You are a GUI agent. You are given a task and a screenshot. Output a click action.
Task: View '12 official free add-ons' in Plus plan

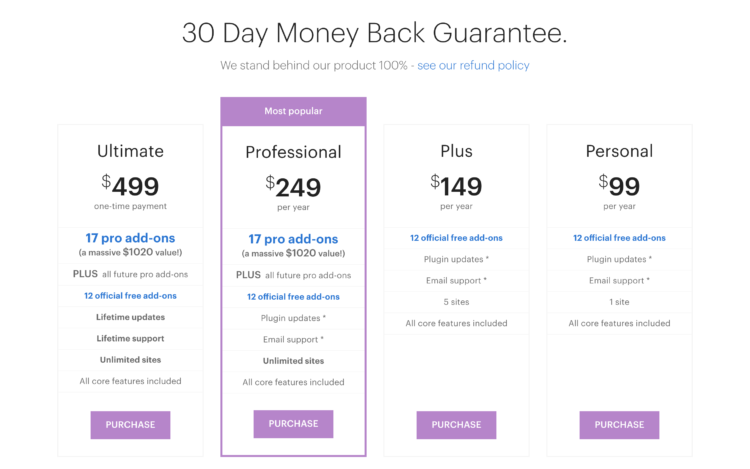(x=456, y=238)
